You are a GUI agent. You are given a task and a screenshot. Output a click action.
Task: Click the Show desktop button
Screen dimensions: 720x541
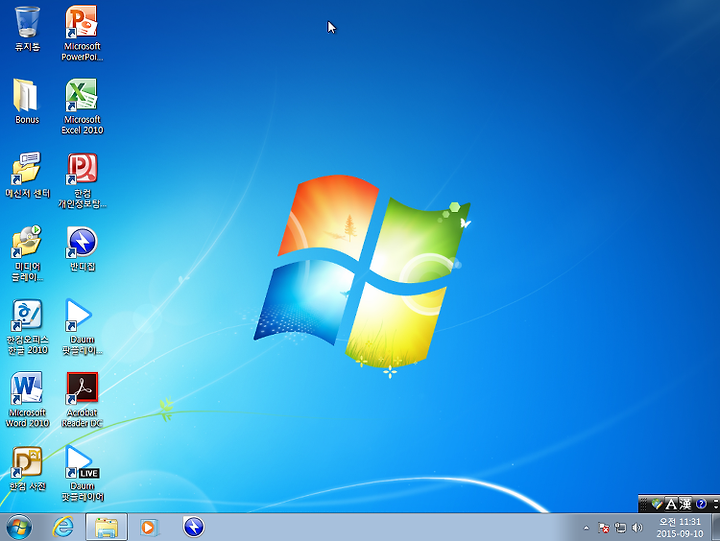[715, 527]
